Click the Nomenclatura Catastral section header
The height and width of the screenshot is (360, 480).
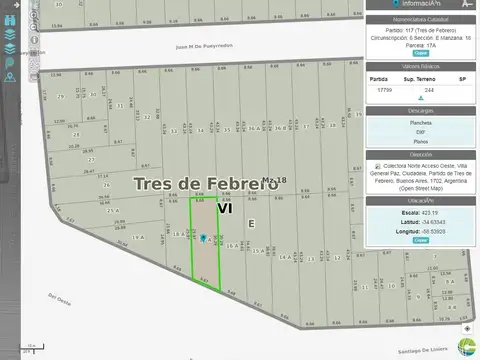pyautogui.click(x=421, y=20)
